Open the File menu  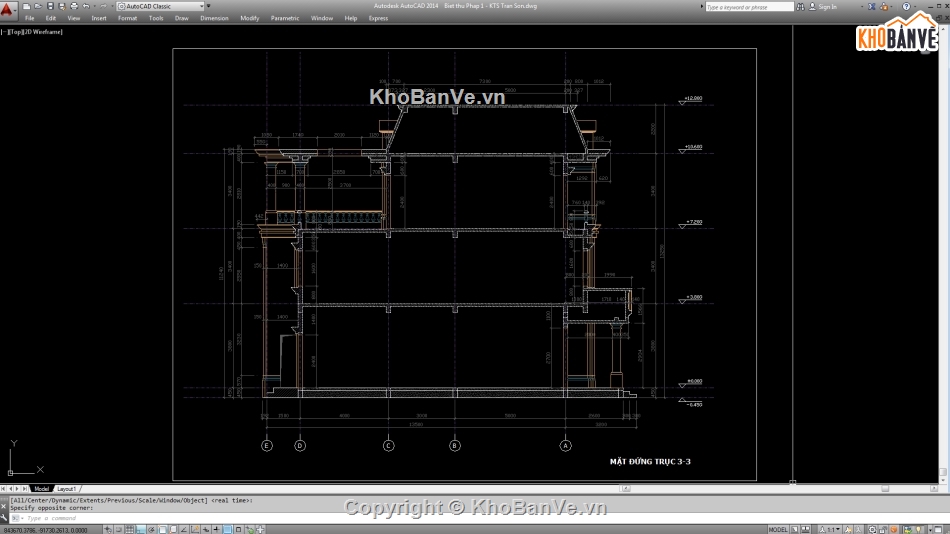point(29,18)
